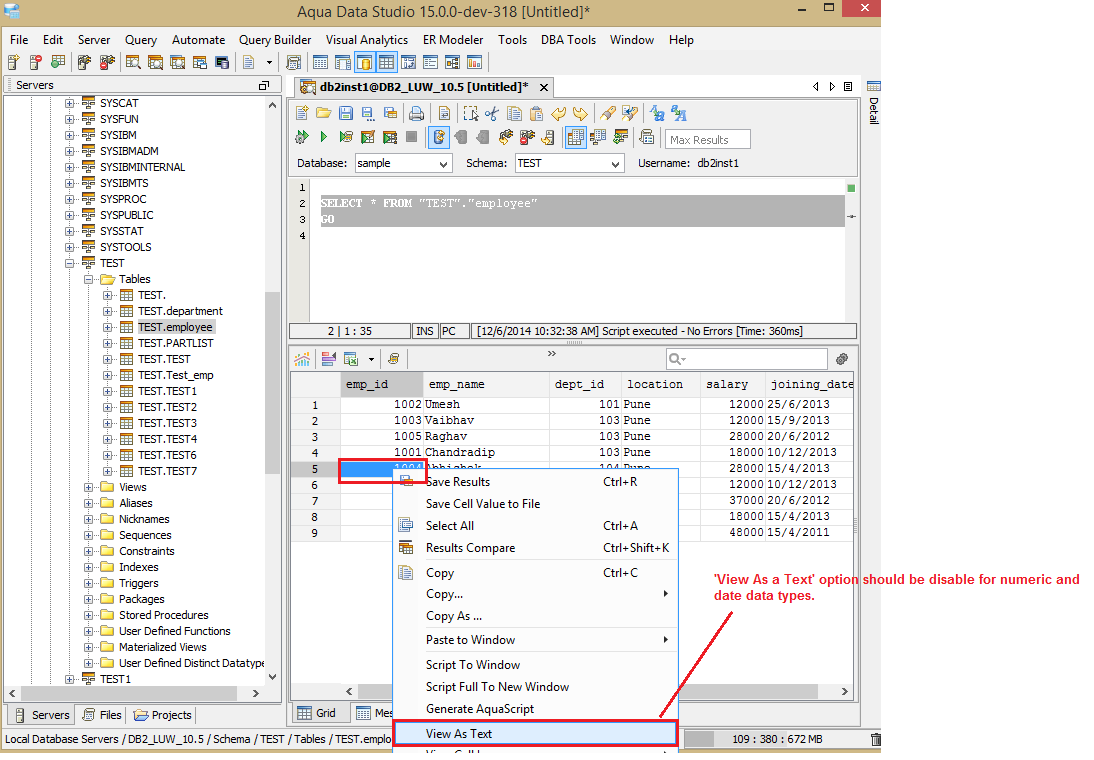Click the Cut scissors icon
This screenshot has width=1094, height=760.
[492, 113]
